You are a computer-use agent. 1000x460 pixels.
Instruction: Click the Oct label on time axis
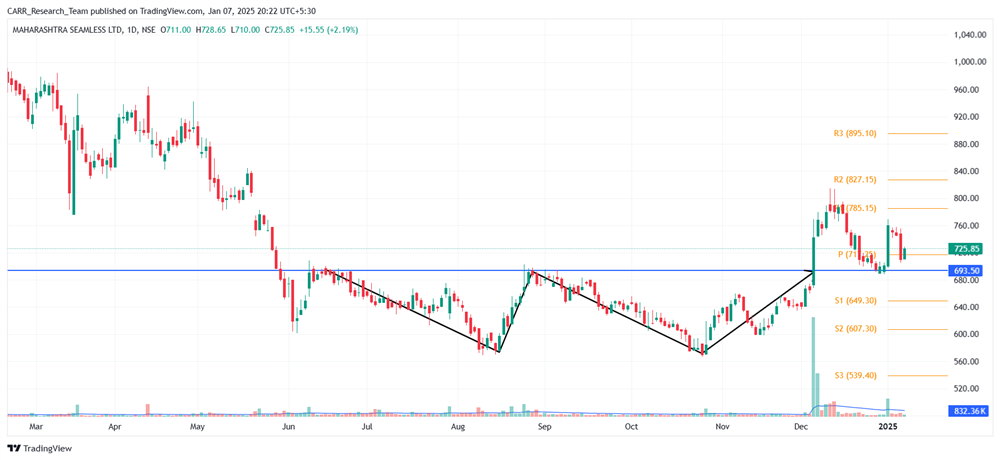pos(631,426)
